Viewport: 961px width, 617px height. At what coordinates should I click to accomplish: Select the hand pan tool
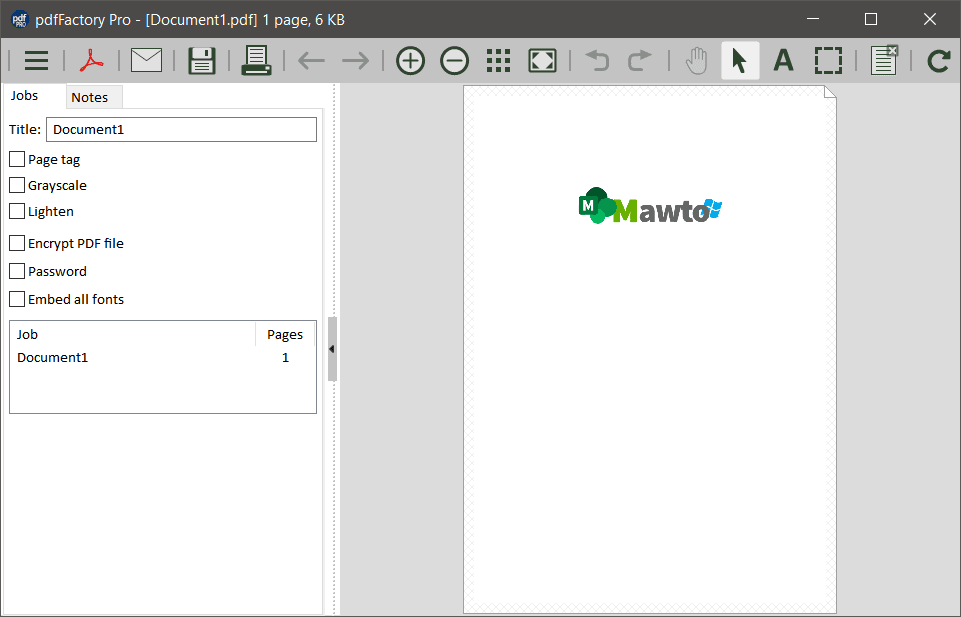coord(696,61)
